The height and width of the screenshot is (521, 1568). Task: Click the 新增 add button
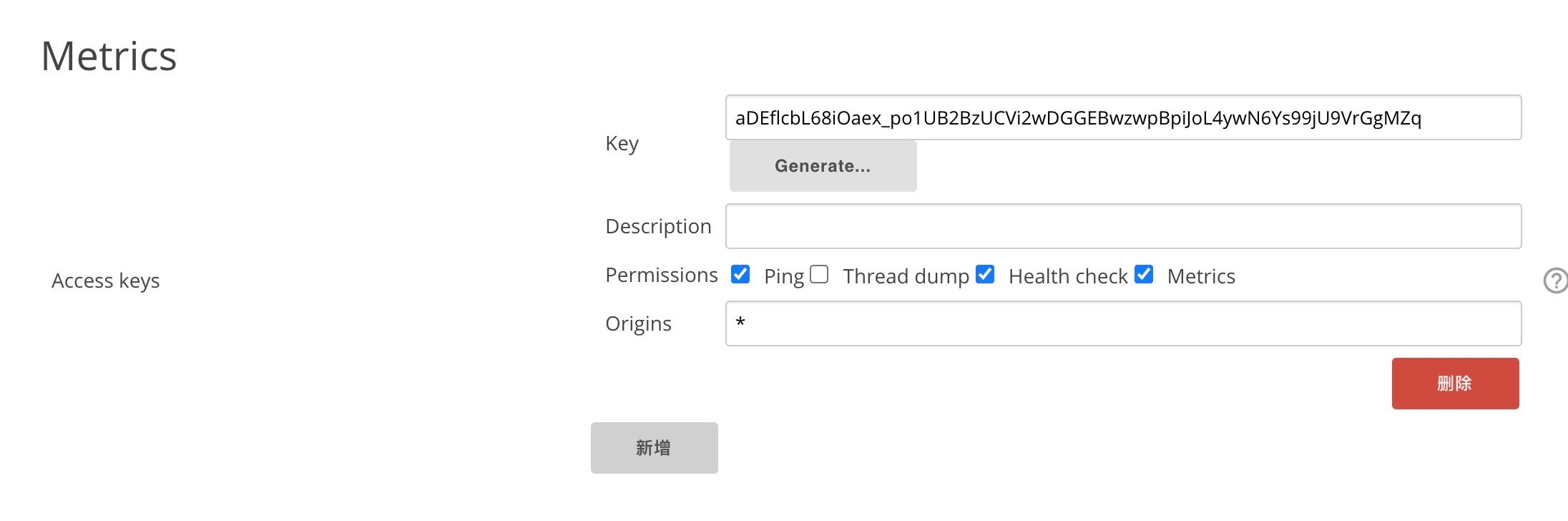tap(653, 447)
